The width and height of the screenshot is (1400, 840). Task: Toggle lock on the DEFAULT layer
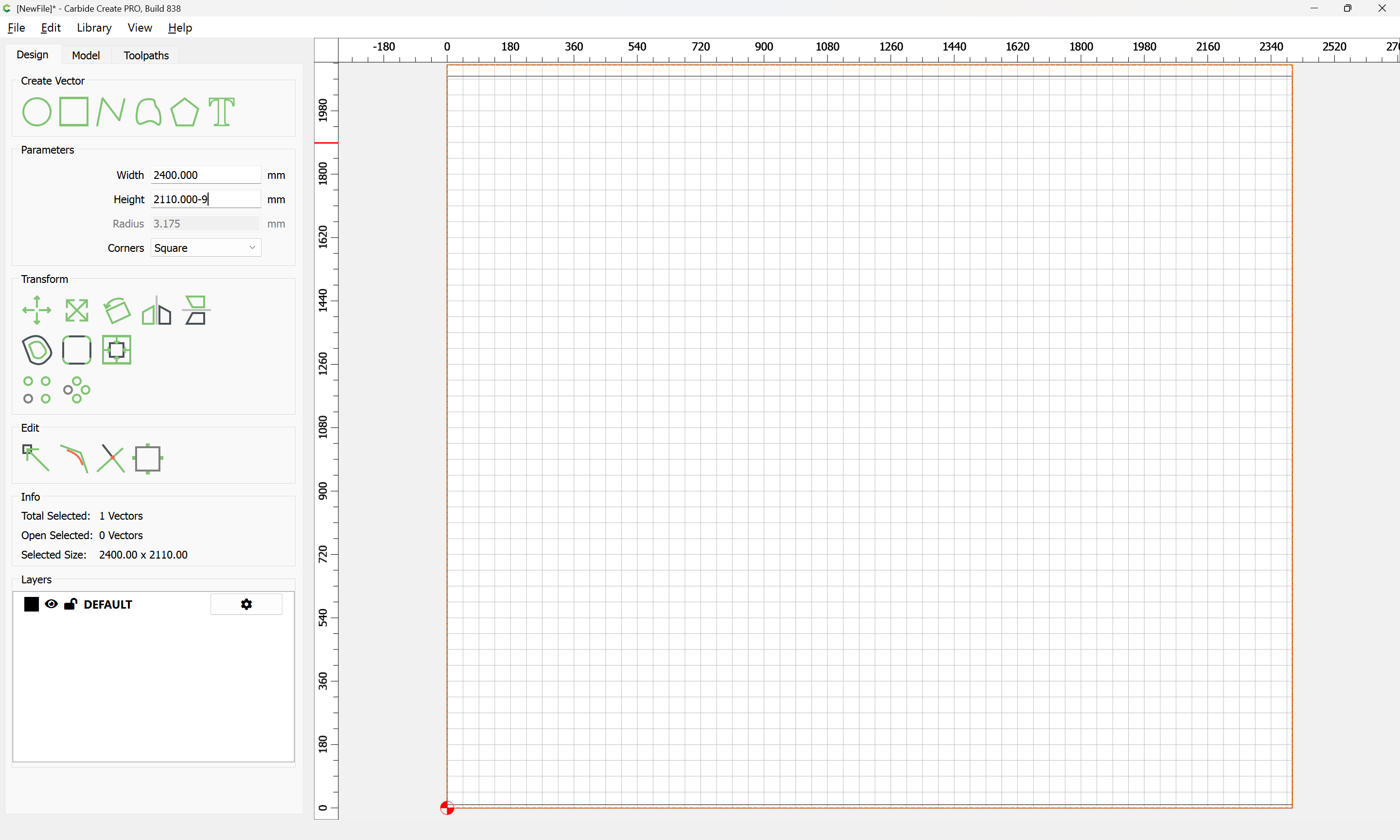(x=70, y=604)
